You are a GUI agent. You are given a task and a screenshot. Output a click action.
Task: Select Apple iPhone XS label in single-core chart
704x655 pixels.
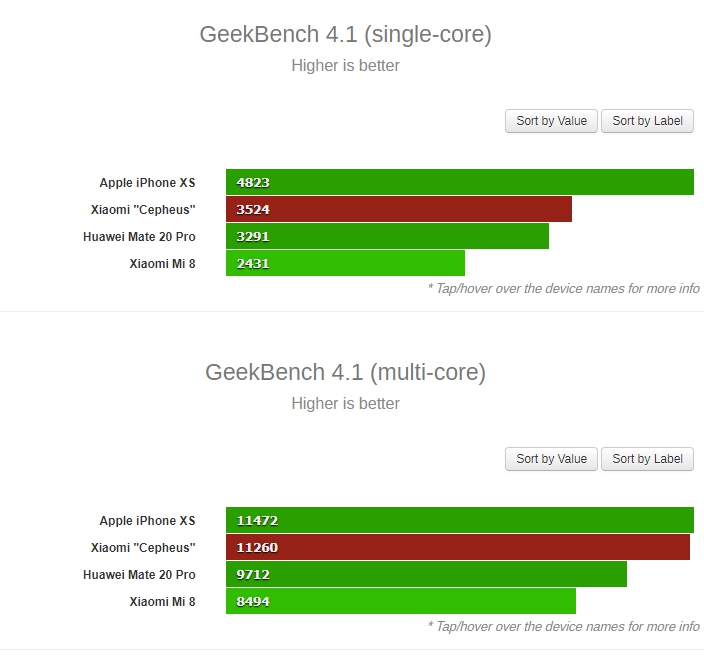(x=147, y=183)
